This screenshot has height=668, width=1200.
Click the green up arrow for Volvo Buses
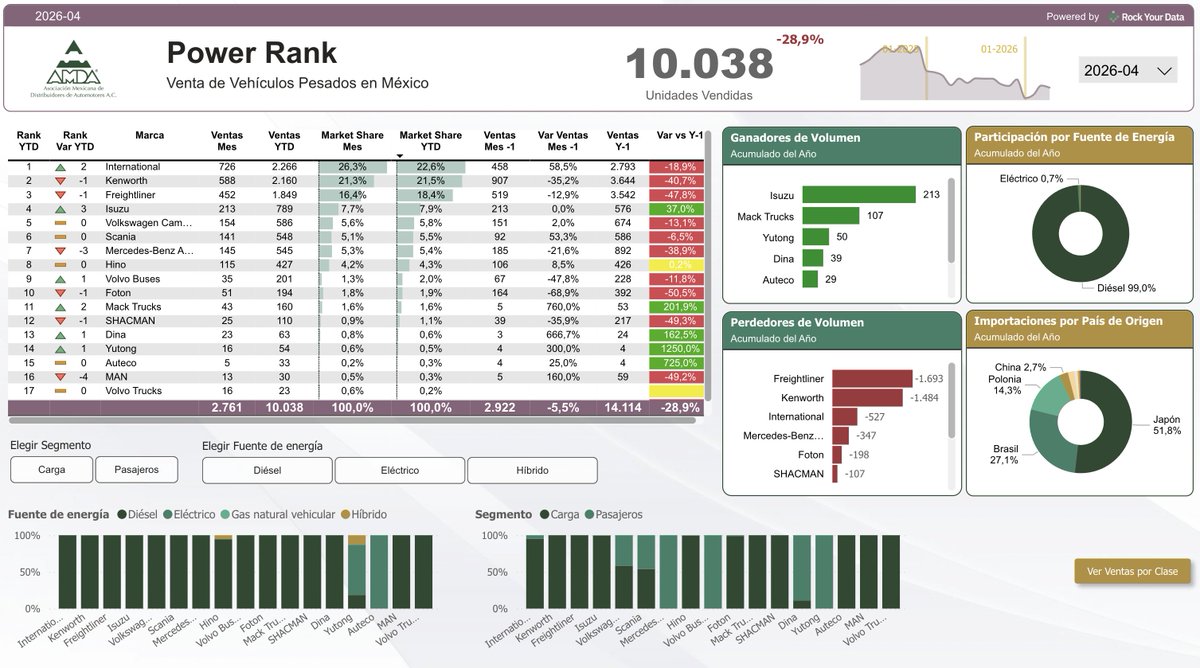click(x=60, y=279)
